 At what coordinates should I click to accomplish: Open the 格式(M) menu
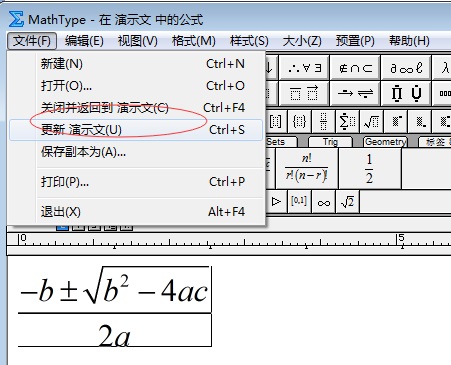[193, 41]
